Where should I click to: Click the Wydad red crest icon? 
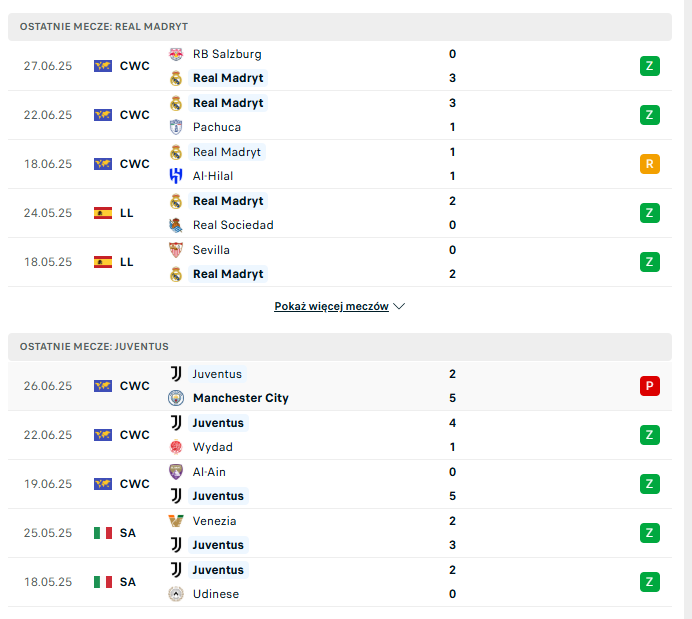tap(176, 447)
